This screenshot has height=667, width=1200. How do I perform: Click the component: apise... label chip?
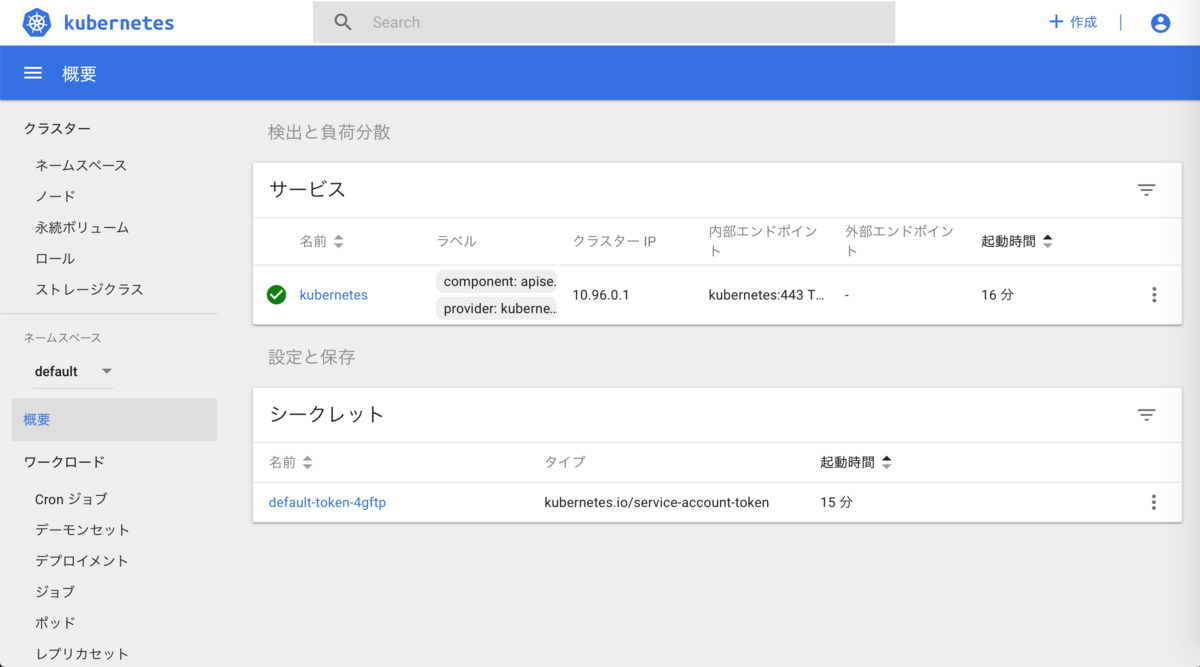point(497,281)
